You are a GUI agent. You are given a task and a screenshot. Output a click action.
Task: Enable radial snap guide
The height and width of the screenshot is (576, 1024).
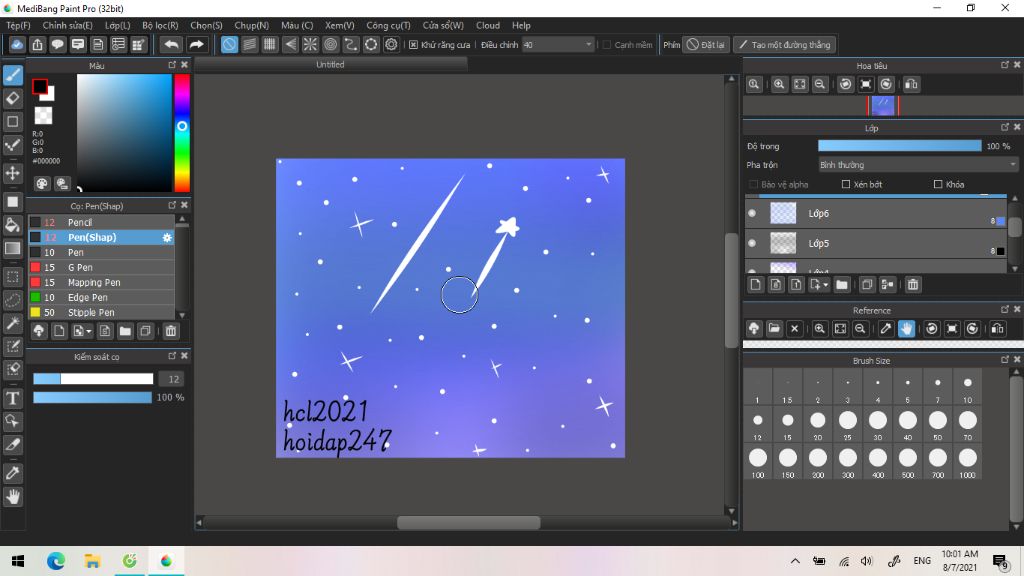[x=310, y=44]
